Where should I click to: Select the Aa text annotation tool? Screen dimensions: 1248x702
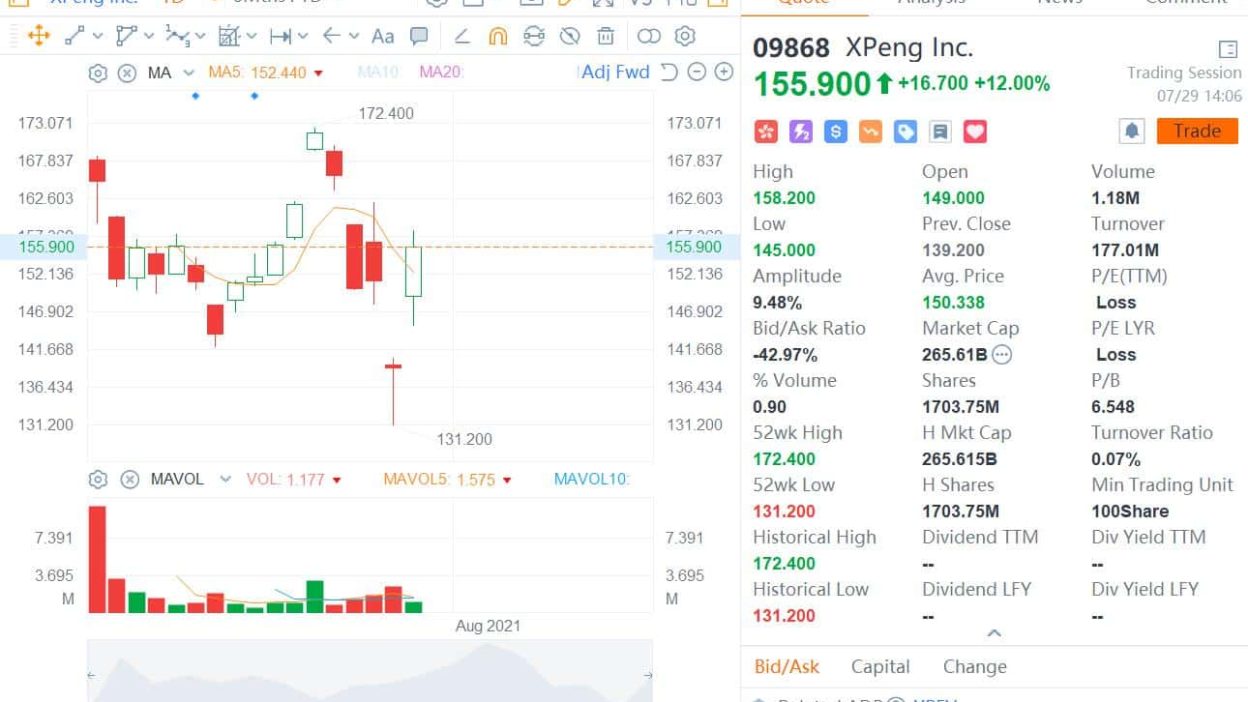click(383, 37)
